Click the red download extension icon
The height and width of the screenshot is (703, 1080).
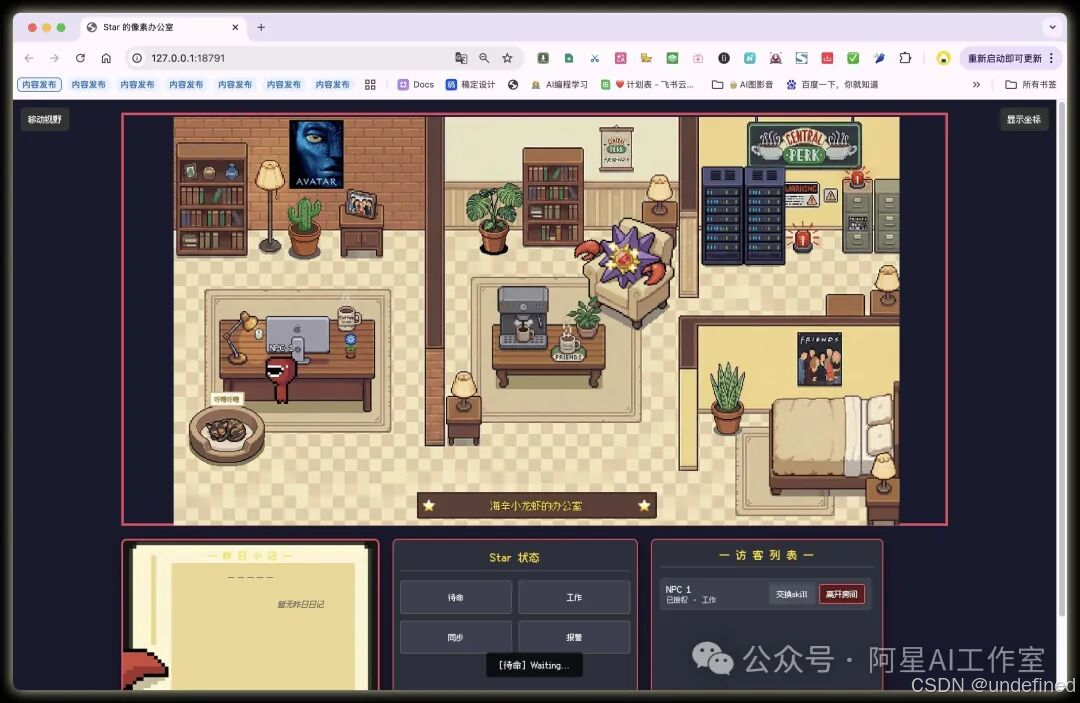[x=827, y=59]
